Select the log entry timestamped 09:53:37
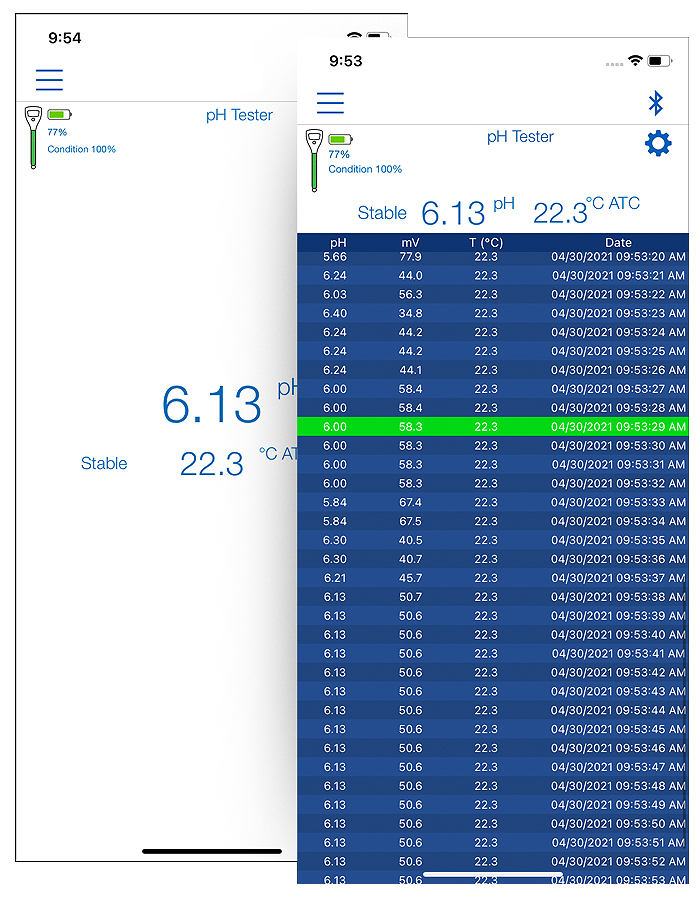The image size is (700, 900). [492, 578]
